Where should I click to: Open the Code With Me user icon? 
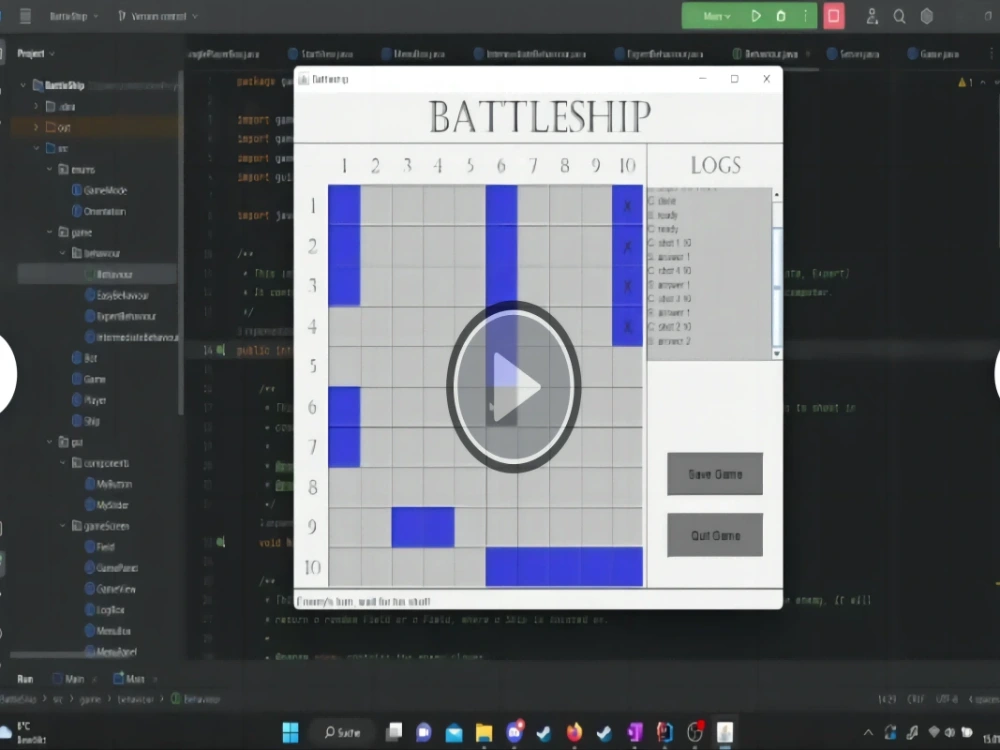(872, 16)
